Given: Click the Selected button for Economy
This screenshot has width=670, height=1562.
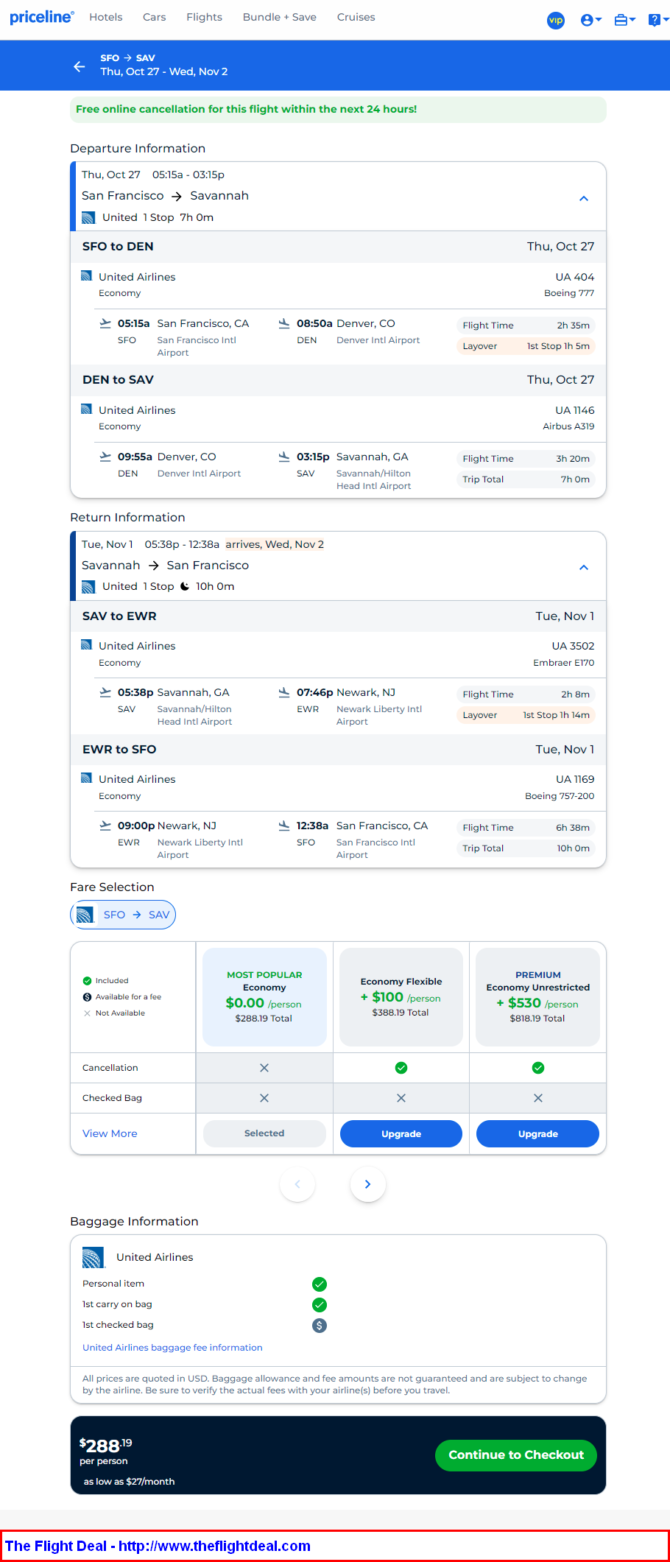Looking at the screenshot, I should pyautogui.click(x=264, y=1133).
